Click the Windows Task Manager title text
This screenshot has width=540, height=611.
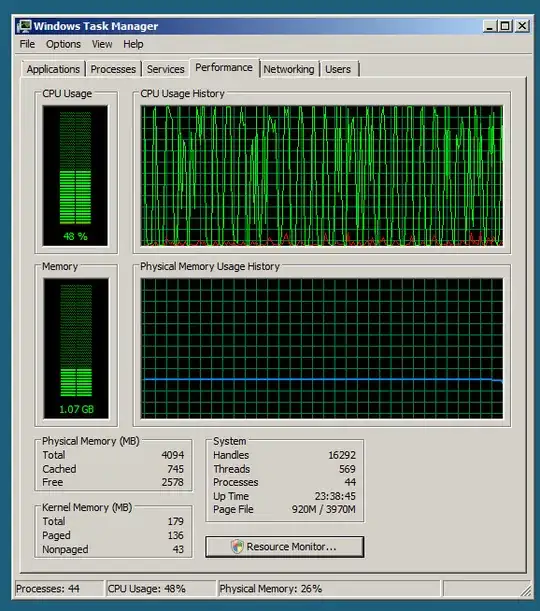click(x=96, y=26)
